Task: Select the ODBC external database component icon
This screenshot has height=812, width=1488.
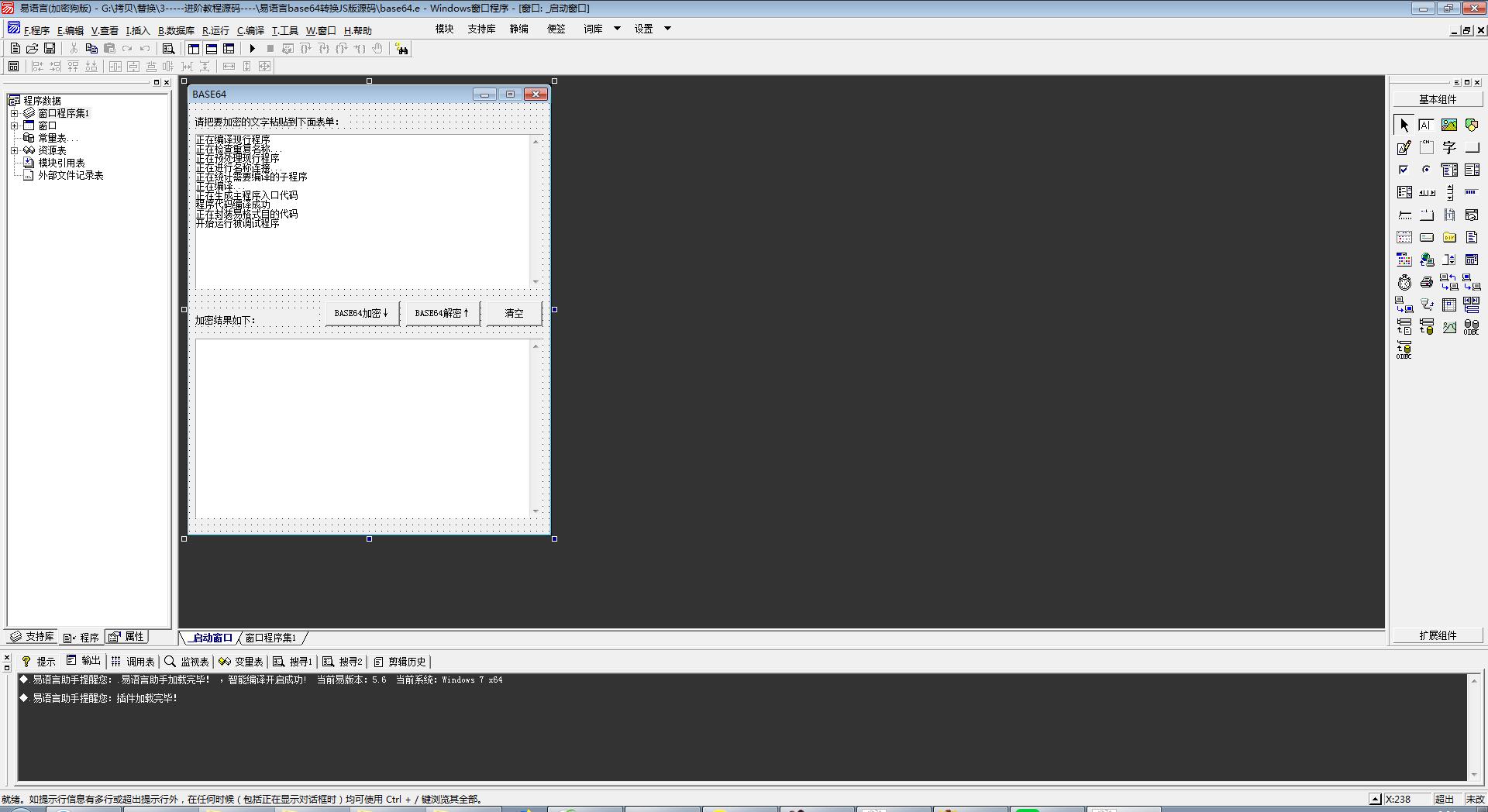Action: [1472, 327]
